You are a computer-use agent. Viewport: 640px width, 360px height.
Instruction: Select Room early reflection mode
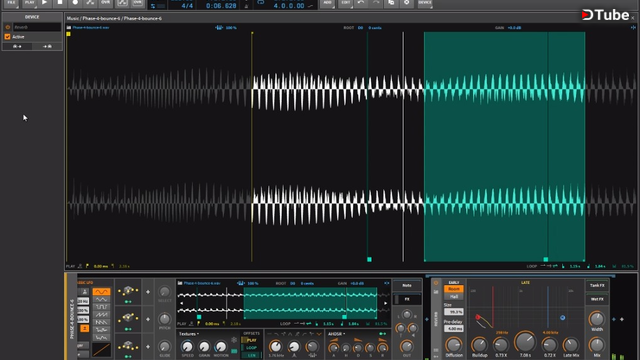click(x=453, y=289)
